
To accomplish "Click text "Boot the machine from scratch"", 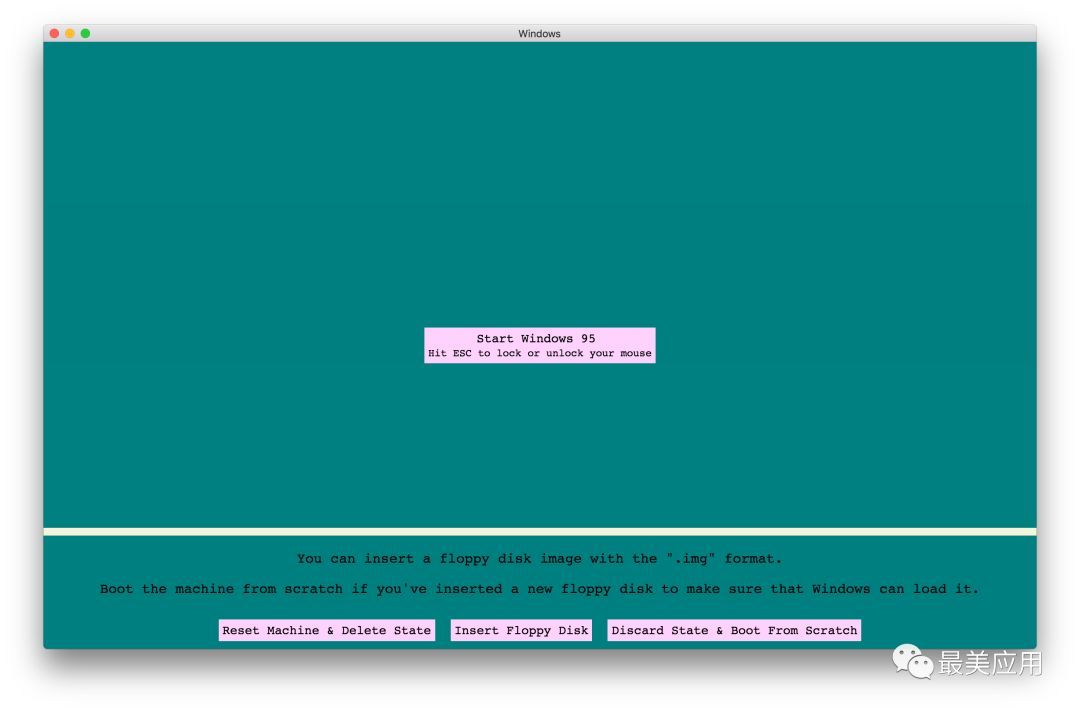I will click(x=221, y=589).
